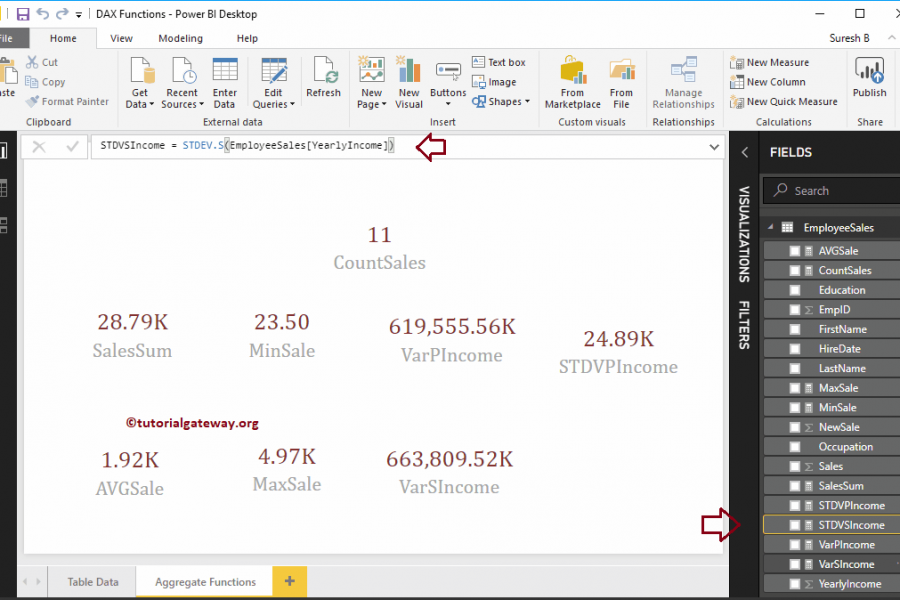This screenshot has height=600, width=900.
Task: Expand the formula bar dropdown
Action: [x=714, y=146]
